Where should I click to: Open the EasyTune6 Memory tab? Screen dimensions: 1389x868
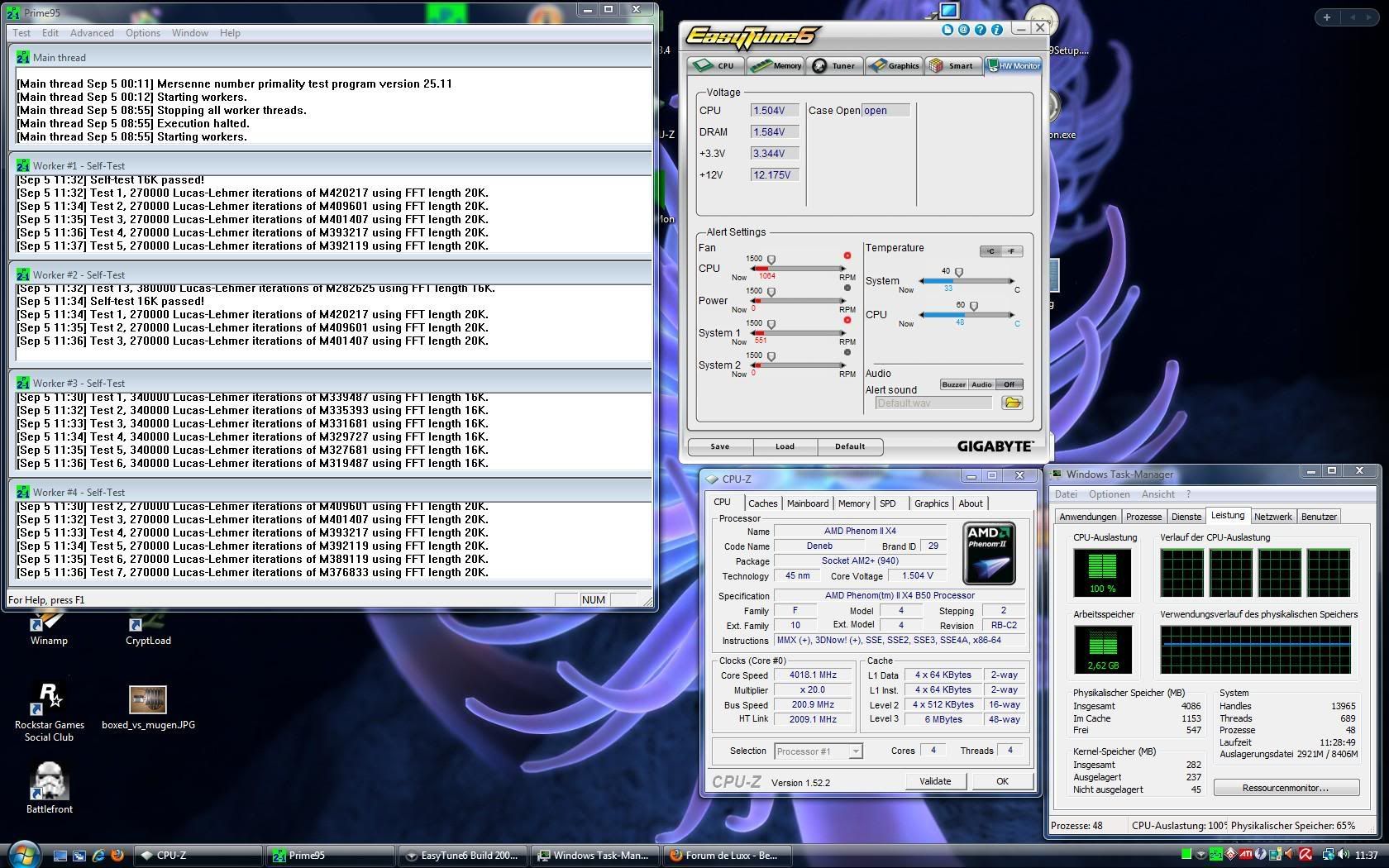click(776, 65)
